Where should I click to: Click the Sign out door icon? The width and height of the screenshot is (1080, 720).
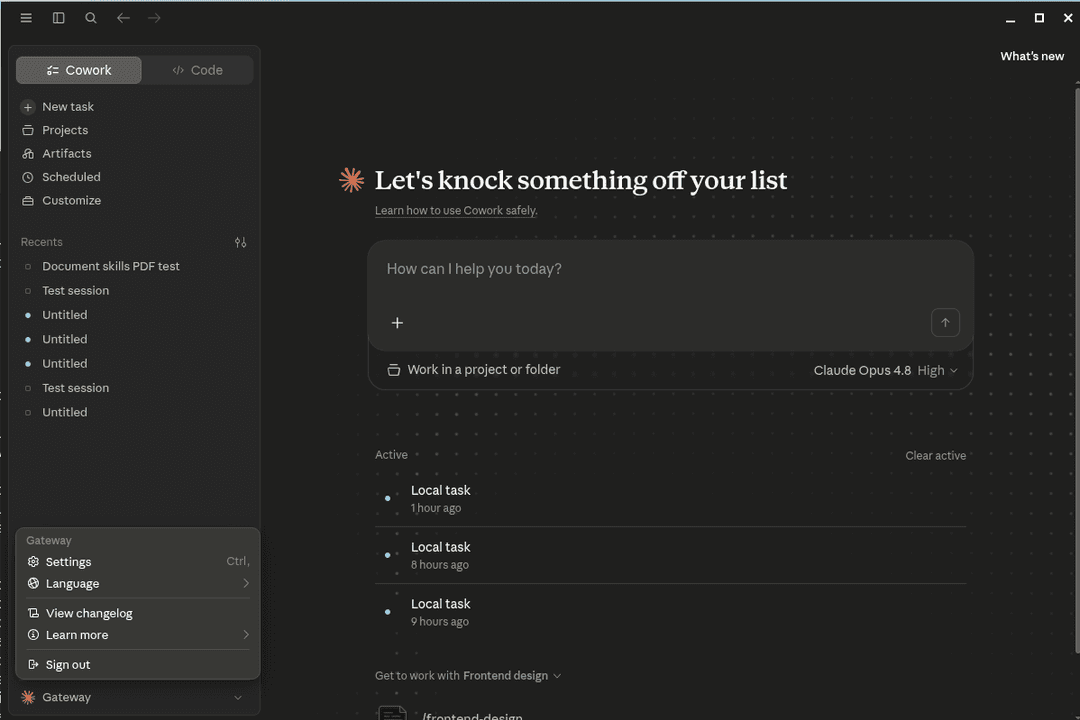tap(33, 664)
